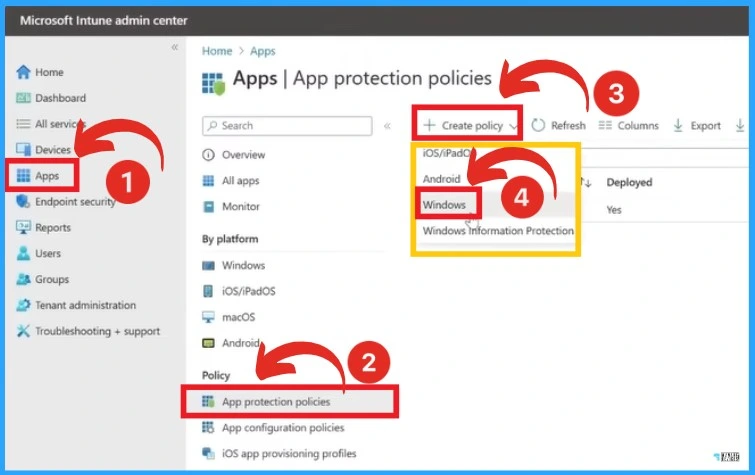
Task: Open Troubleshooting + support label
Action: (97, 331)
